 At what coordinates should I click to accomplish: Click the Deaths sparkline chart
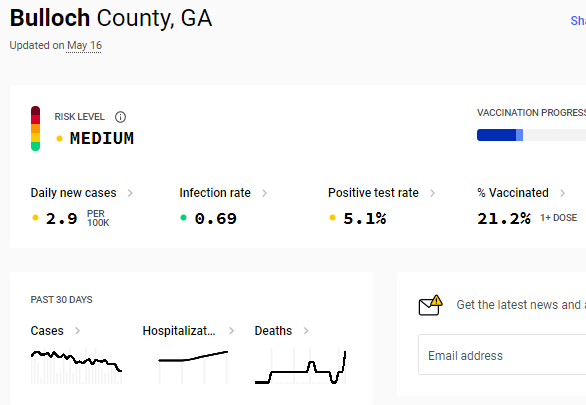point(300,366)
